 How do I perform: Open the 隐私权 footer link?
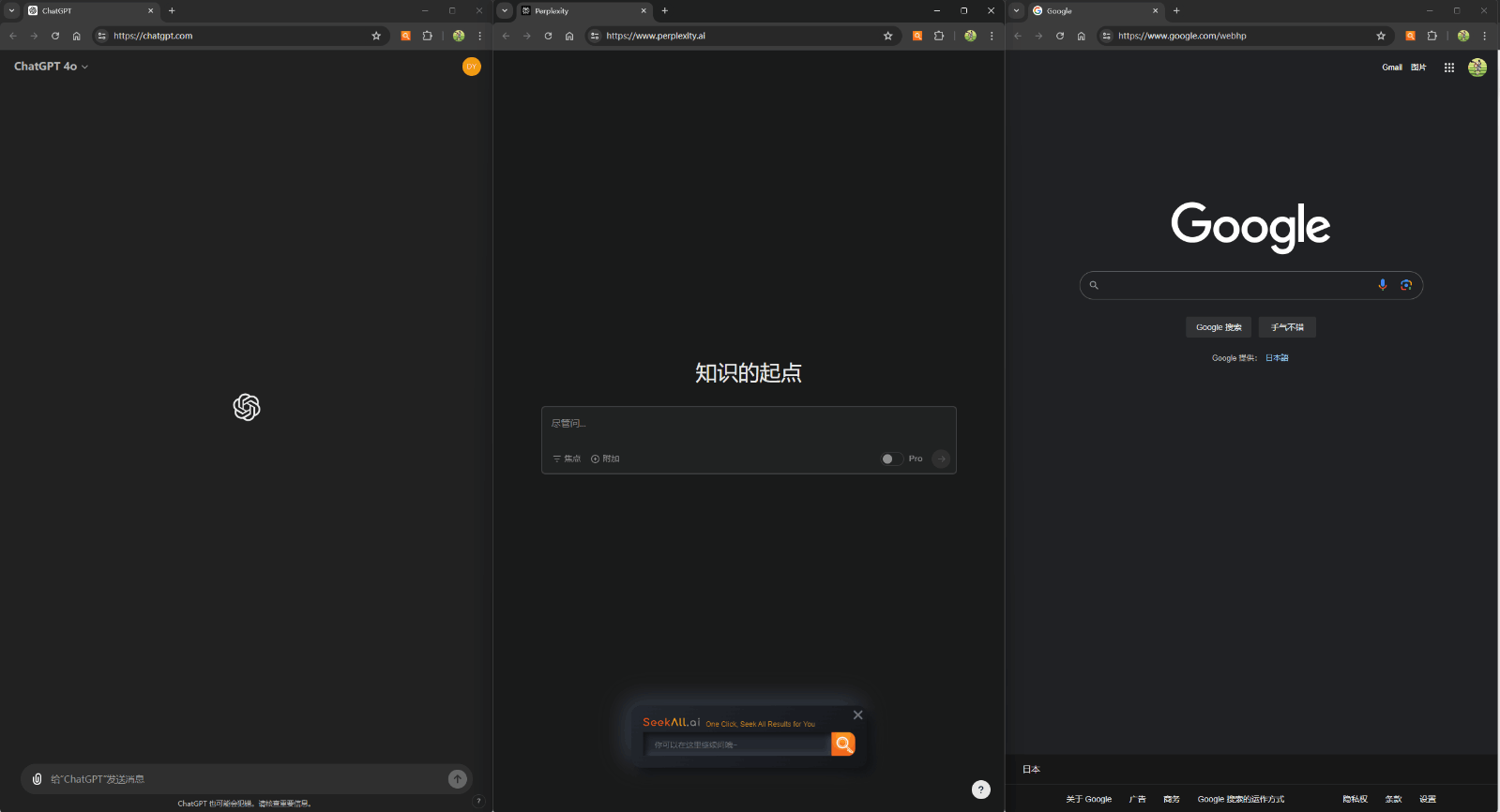(x=1356, y=800)
